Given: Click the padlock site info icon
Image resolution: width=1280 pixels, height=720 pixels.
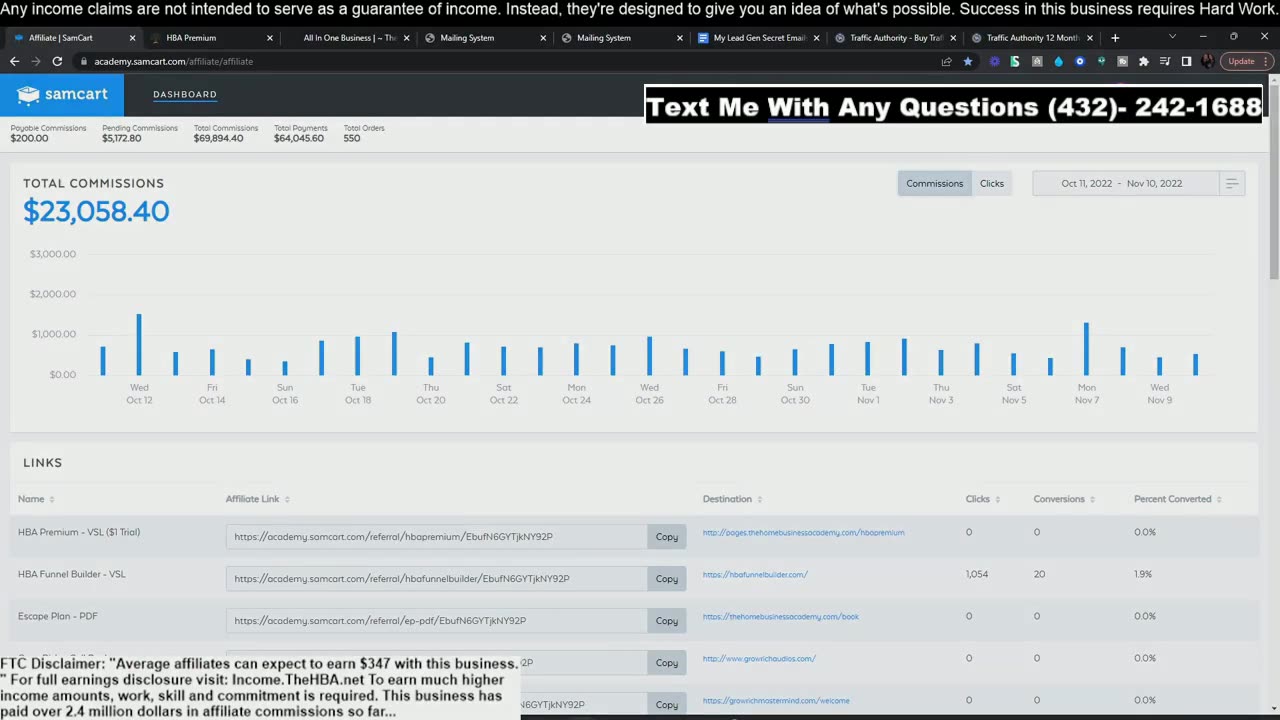Looking at the screenshot, I should click(83, 61).
